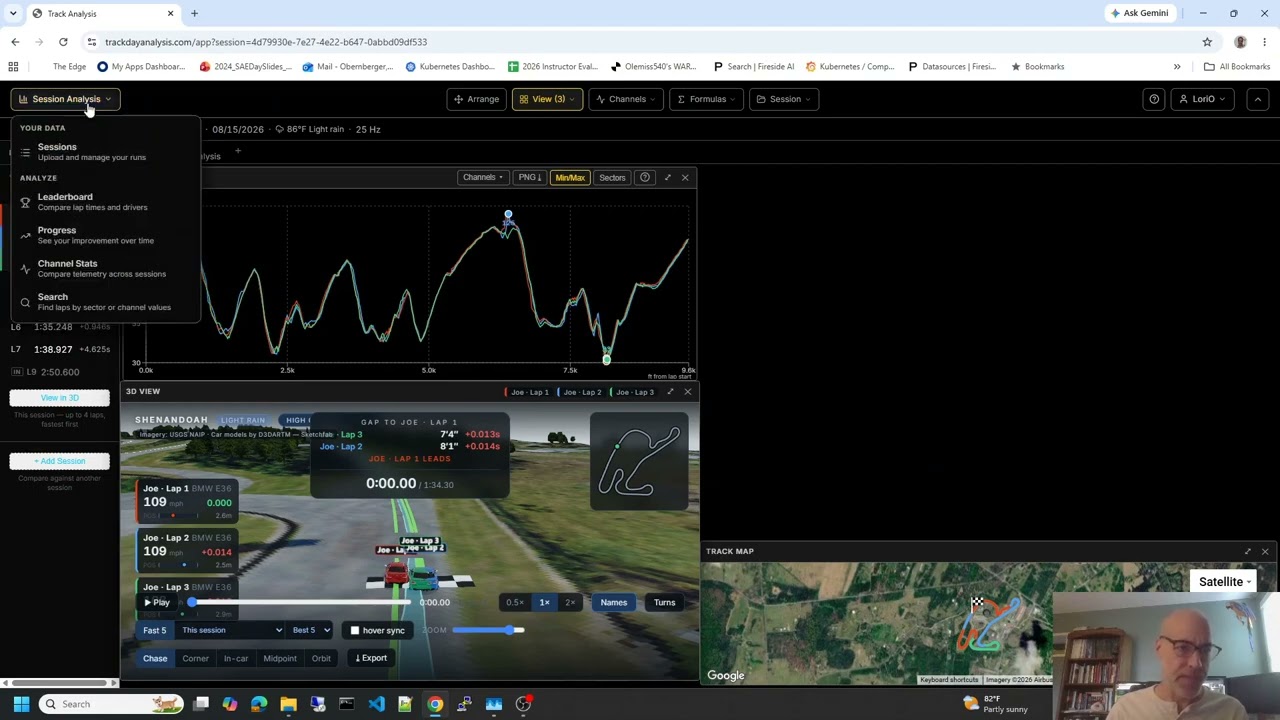The height and width of the screenshot is (720, 1280).
Task: Toggle the Sectors chart option
Action: [612, 177]
